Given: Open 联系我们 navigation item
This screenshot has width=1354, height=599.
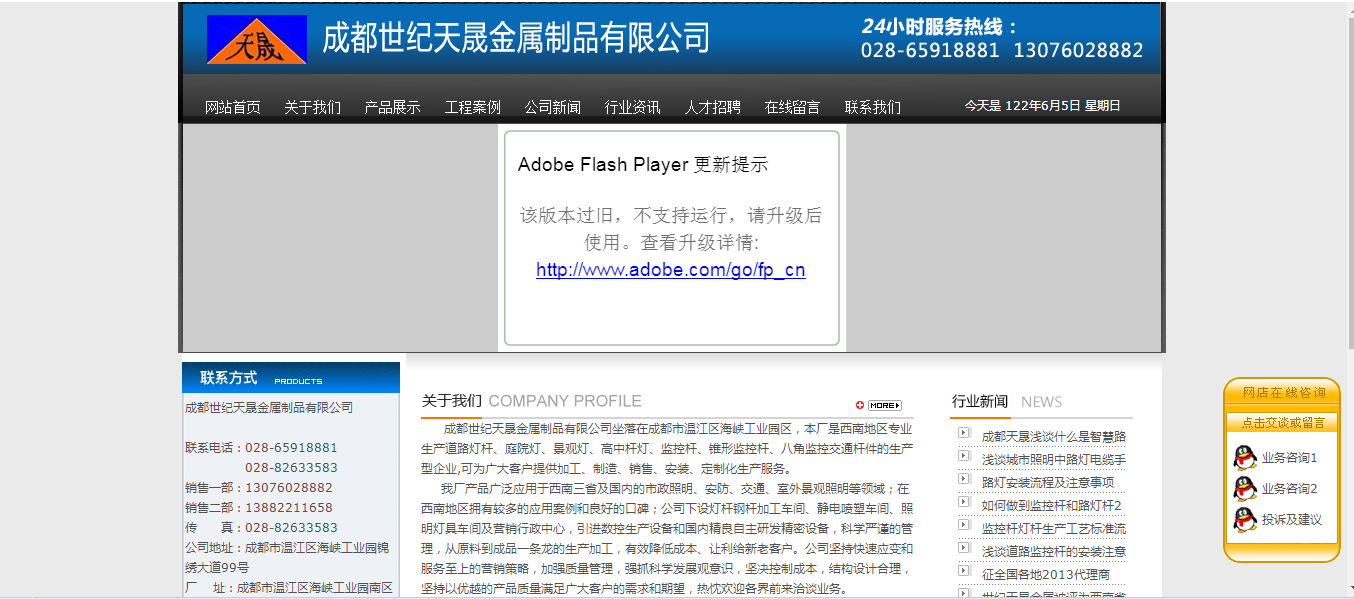Looking at the screenshot, I should [873, 107].
